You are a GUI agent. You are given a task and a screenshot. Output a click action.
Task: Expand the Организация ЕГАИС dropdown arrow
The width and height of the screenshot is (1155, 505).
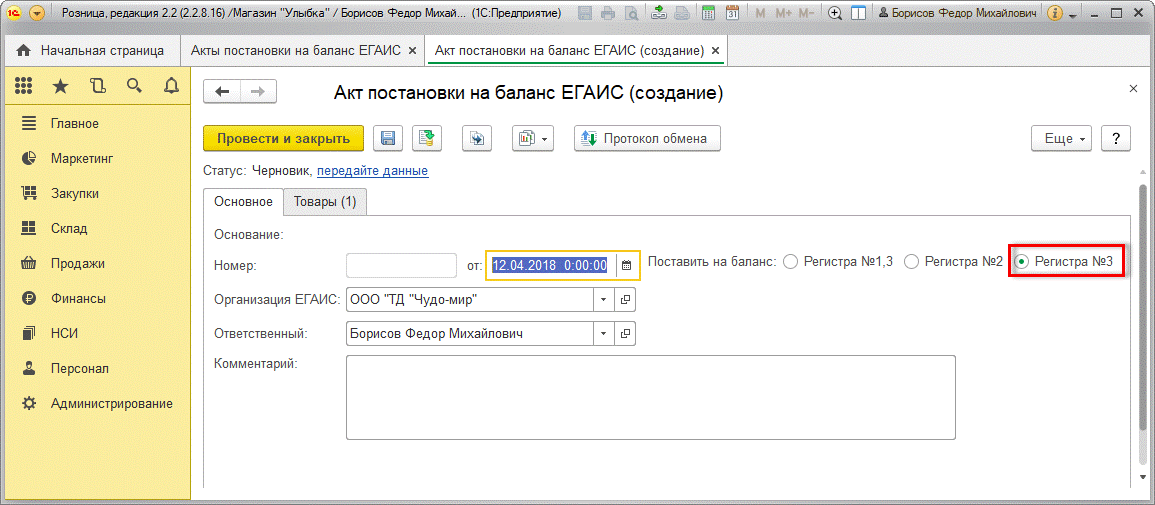click(603, 300)
